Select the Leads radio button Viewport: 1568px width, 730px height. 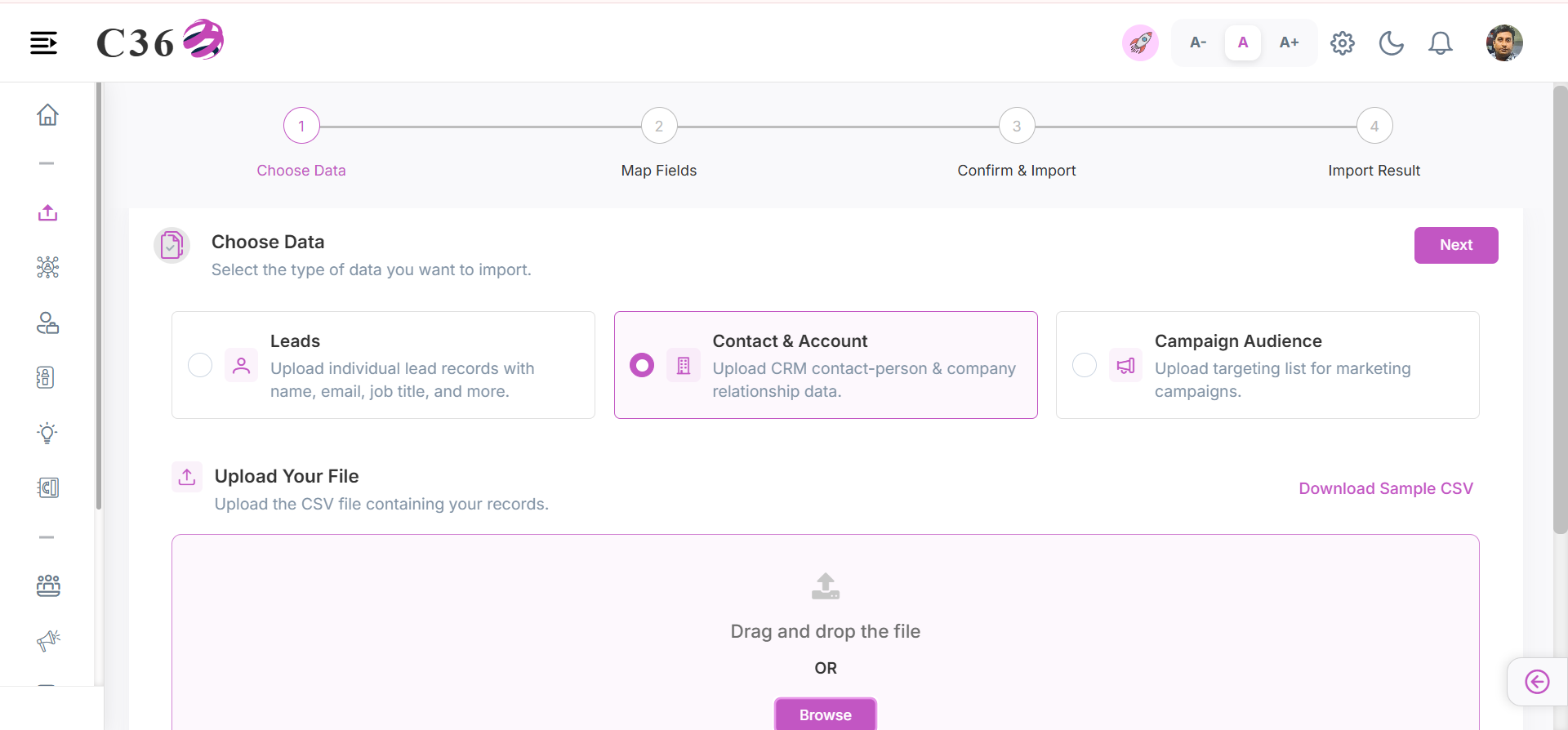200,365
